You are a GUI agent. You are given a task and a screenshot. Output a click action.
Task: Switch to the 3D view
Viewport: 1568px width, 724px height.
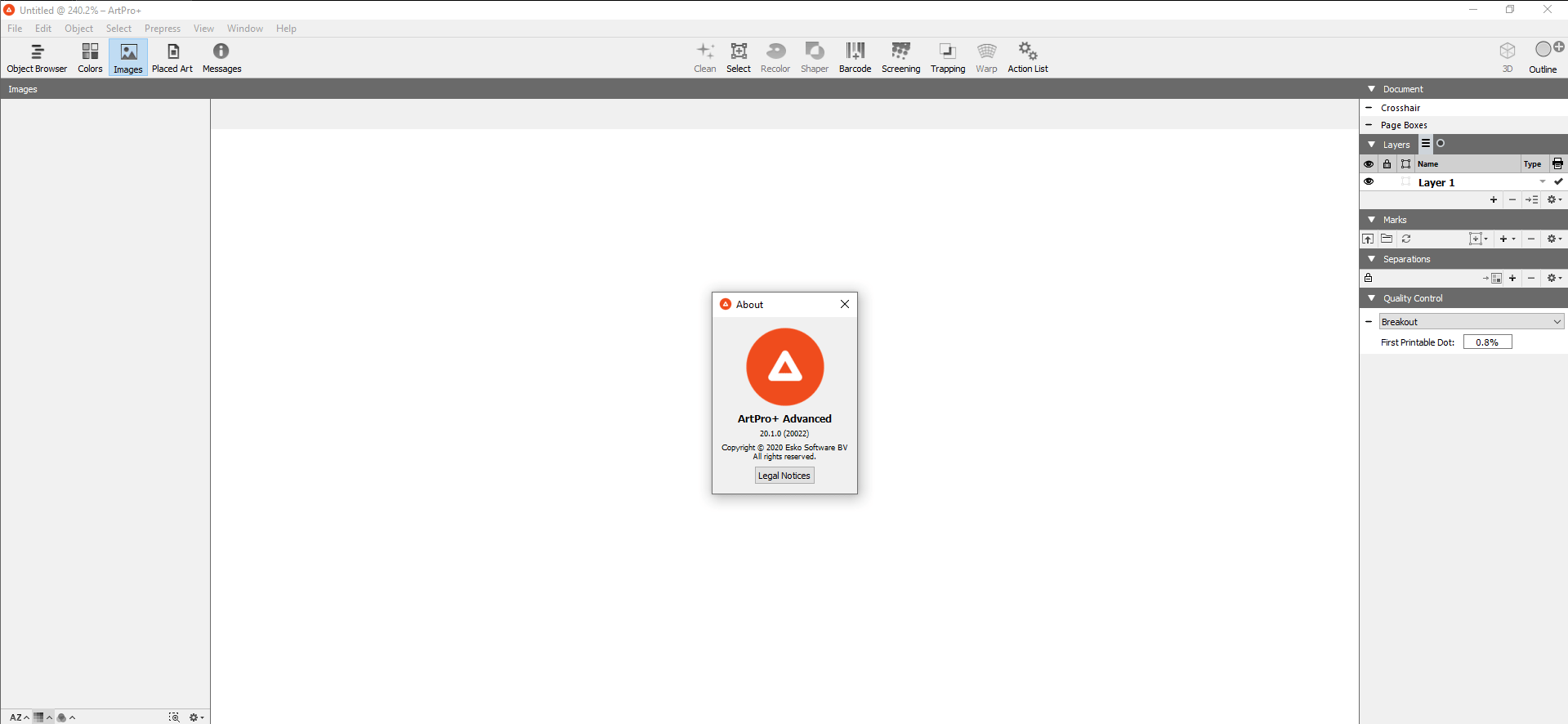[1508, 58]
